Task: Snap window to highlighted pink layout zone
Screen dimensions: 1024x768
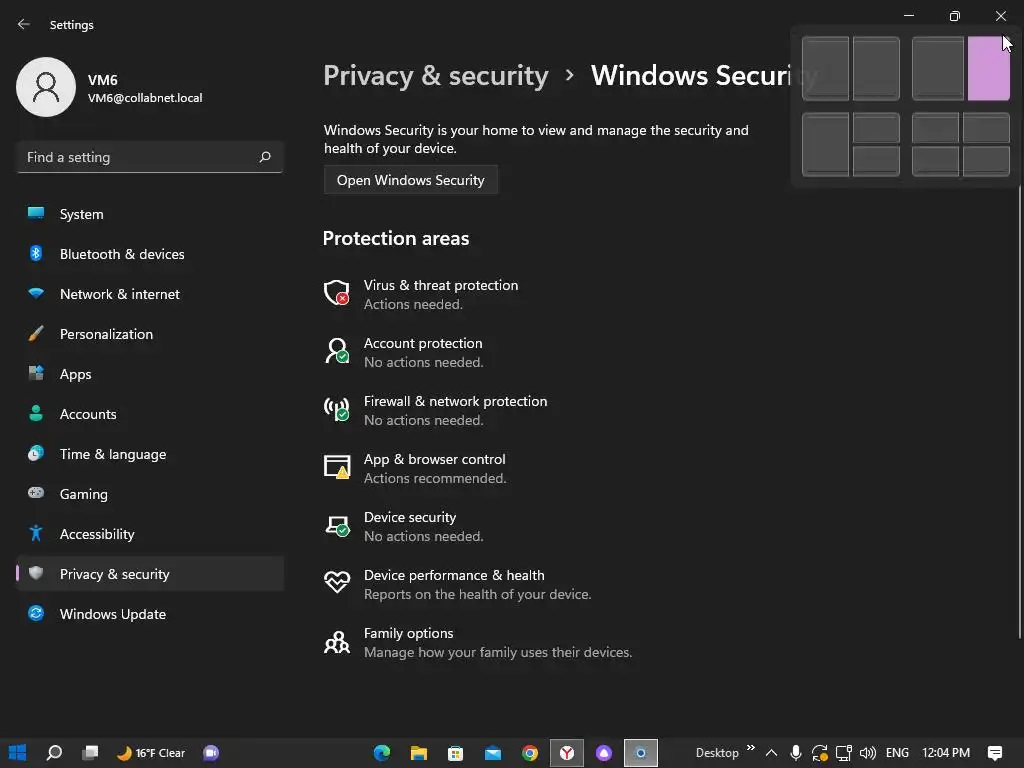Action: click(988, 69)
